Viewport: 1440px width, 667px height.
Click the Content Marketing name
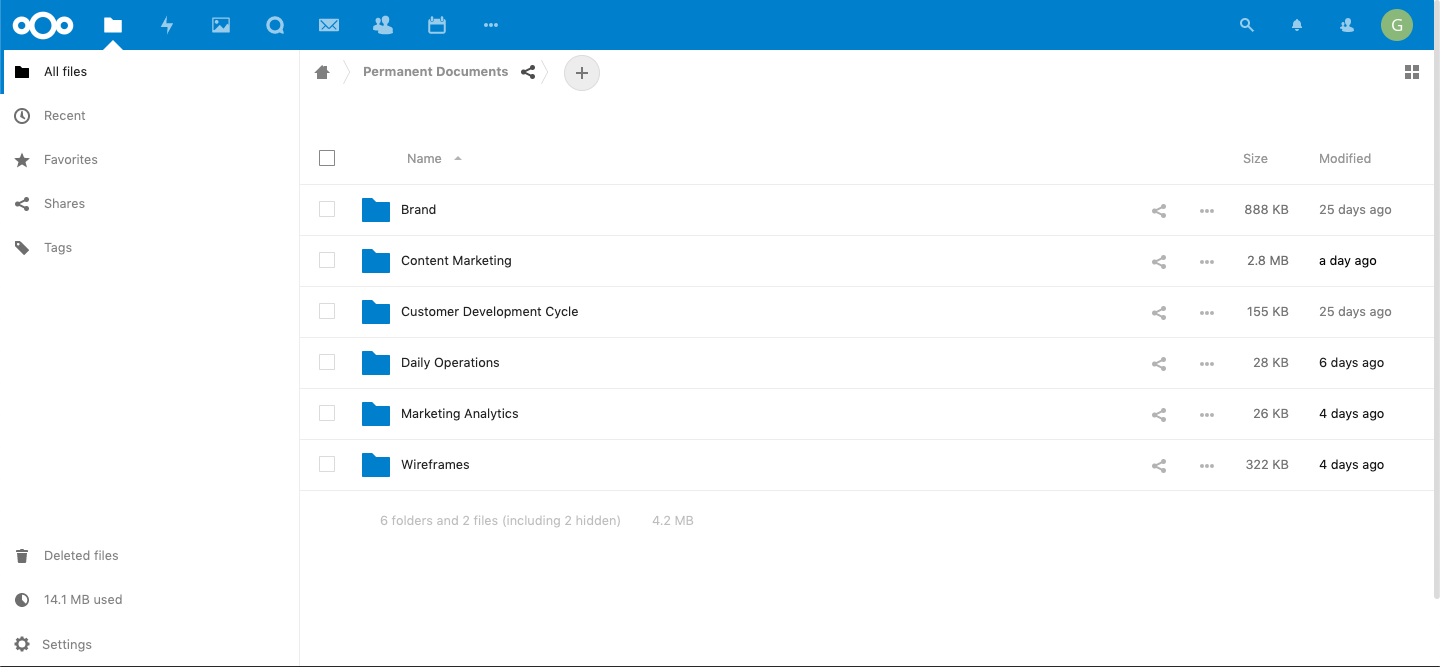456,261
